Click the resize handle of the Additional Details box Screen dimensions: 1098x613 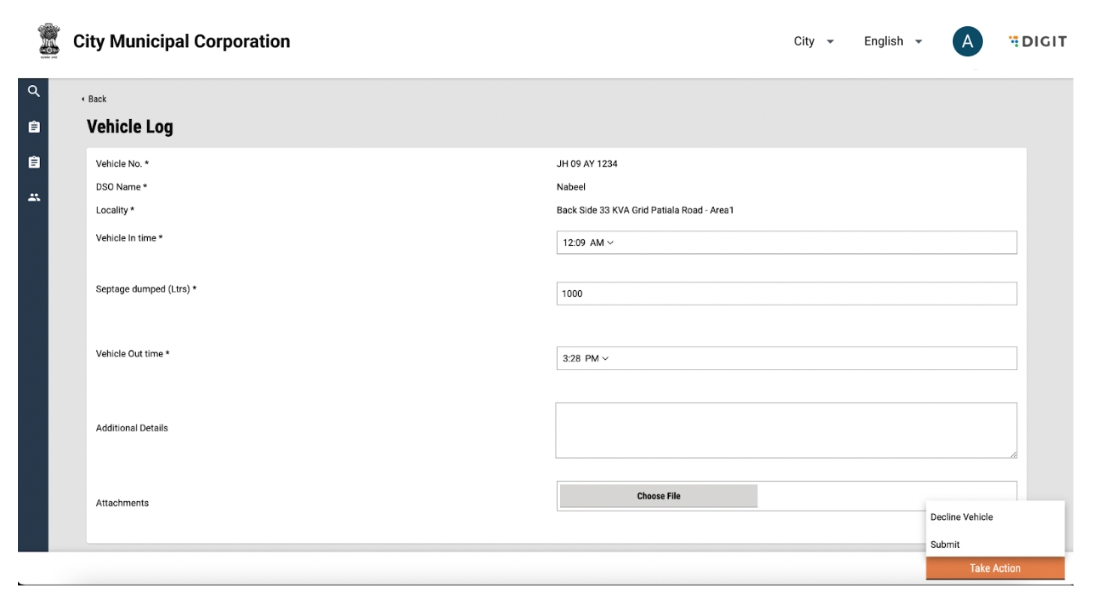(1012, 454)
